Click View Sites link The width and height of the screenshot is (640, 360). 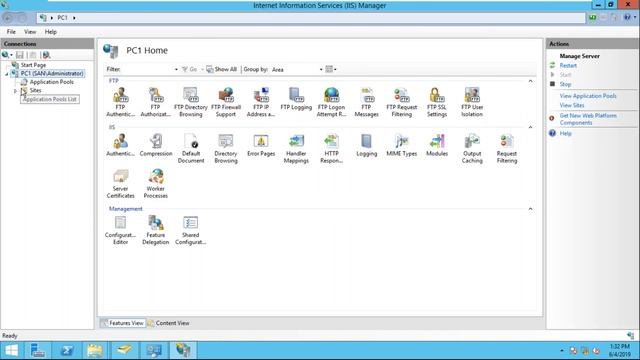coord(572,105)
